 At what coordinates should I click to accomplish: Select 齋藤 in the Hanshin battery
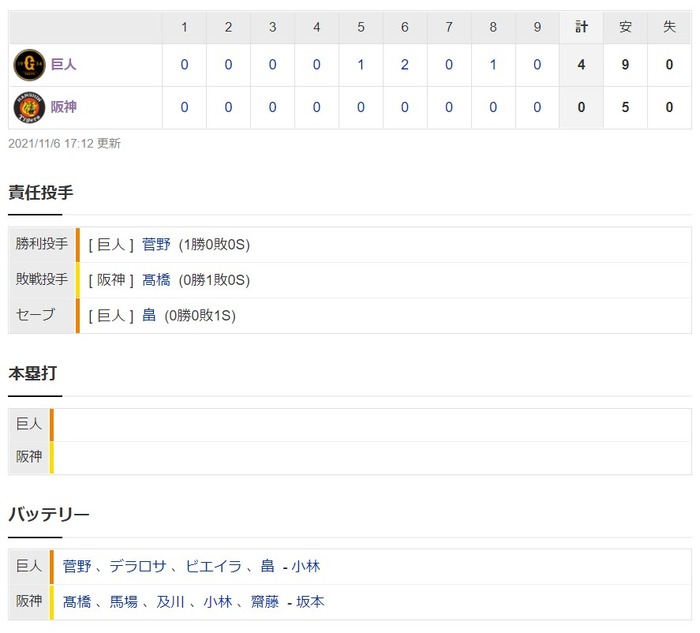click(265, 602)
